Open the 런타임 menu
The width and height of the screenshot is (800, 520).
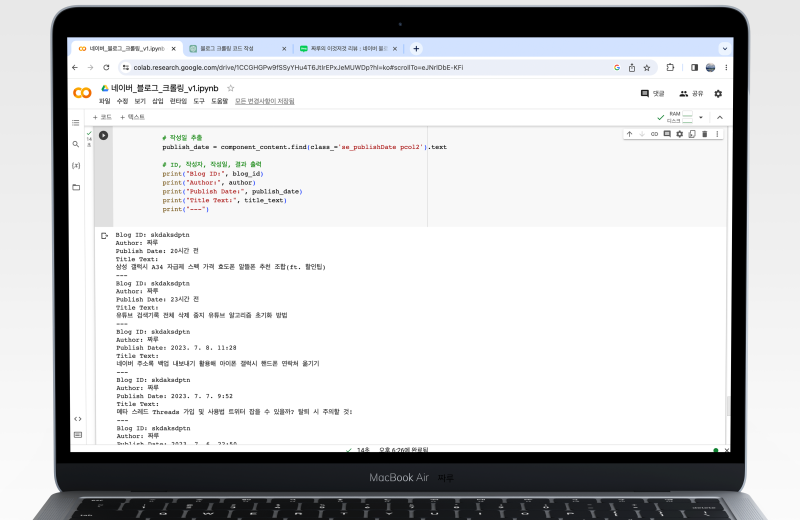pyautogui.click(x=179, y=101)
